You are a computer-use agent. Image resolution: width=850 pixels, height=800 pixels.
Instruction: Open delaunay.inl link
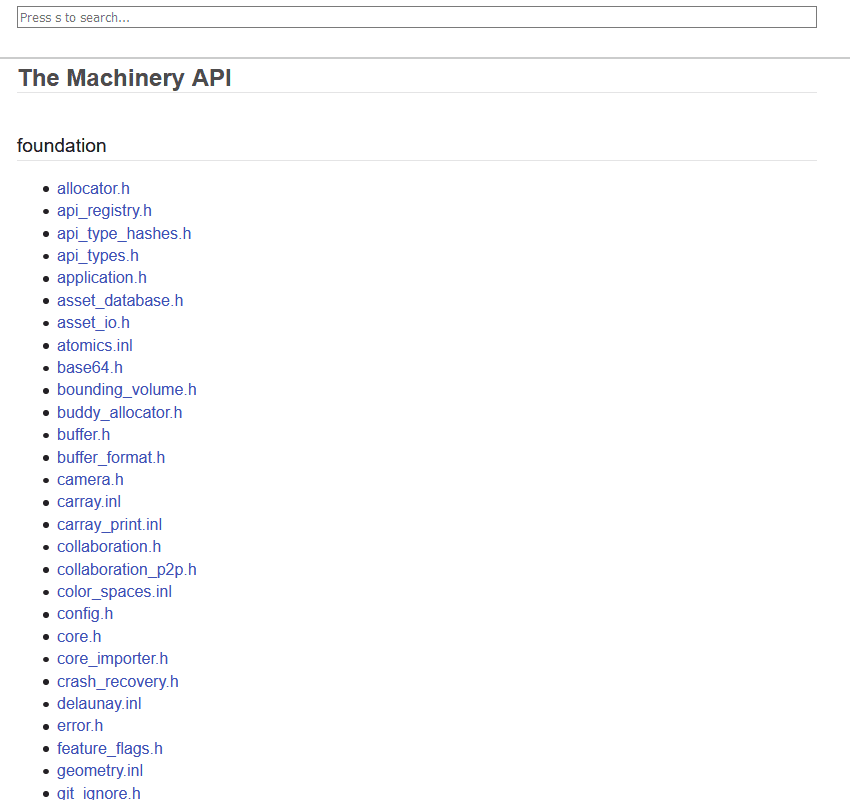pos(99,704)
